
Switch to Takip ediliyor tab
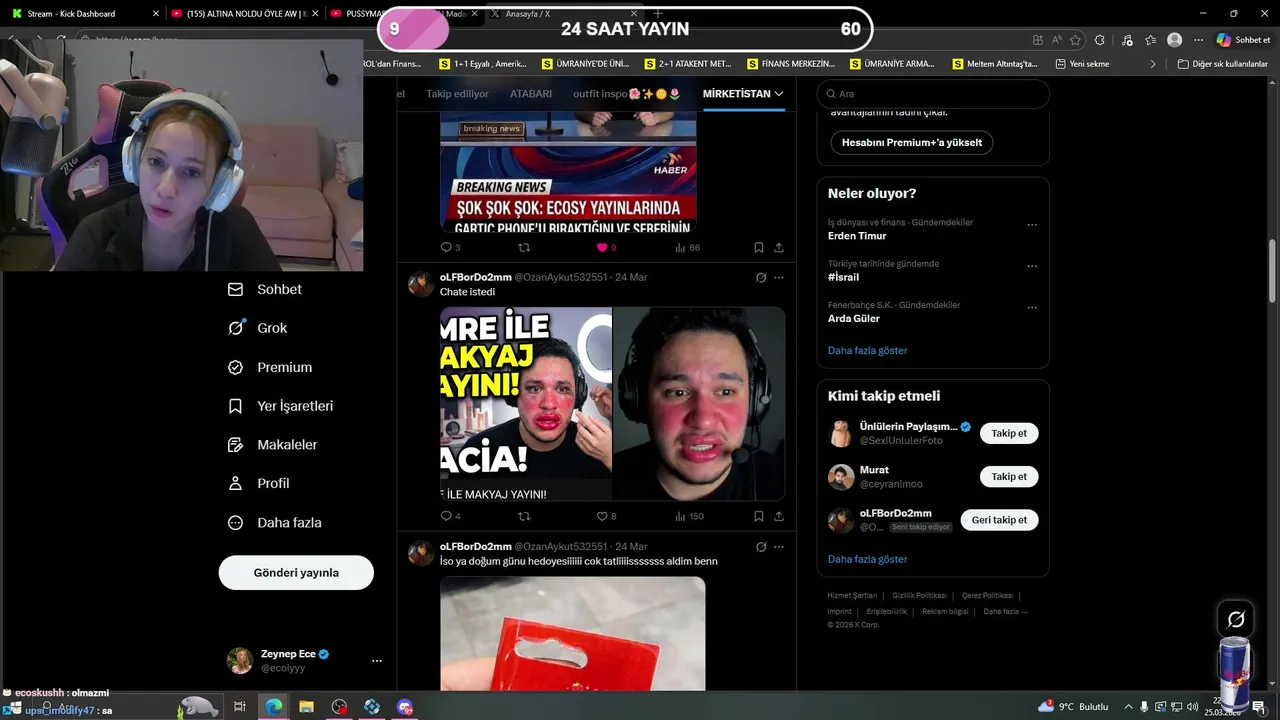coord(457,94)
